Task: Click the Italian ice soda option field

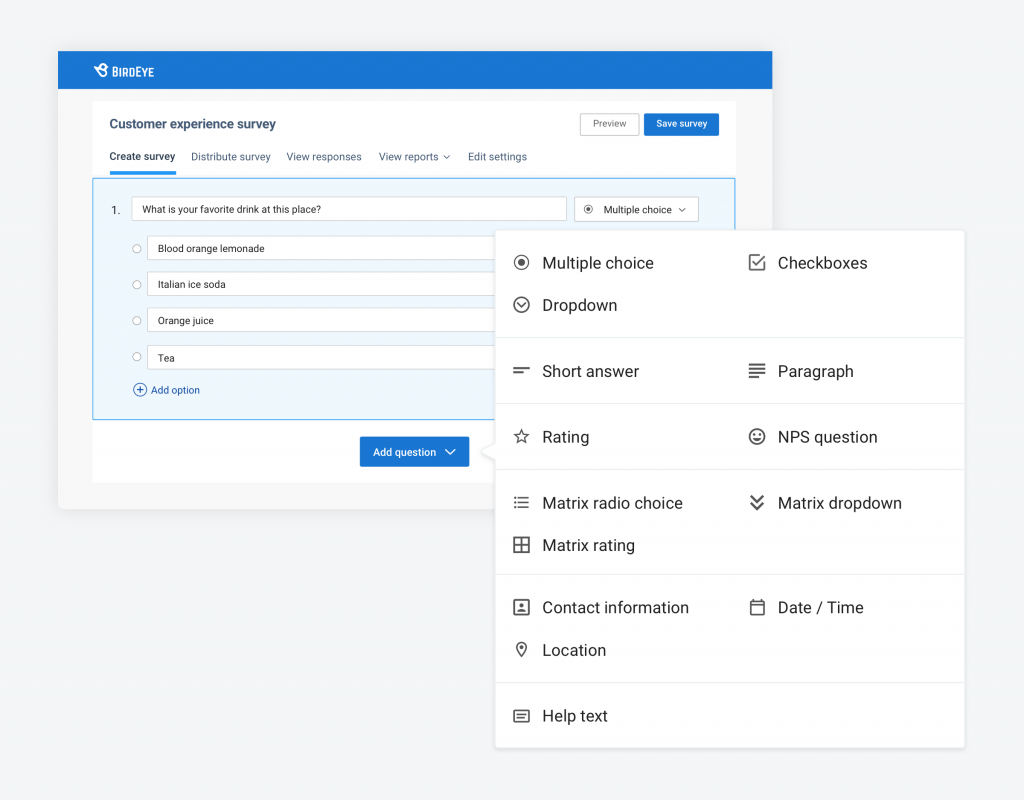Action: click(x=321, y=284)
